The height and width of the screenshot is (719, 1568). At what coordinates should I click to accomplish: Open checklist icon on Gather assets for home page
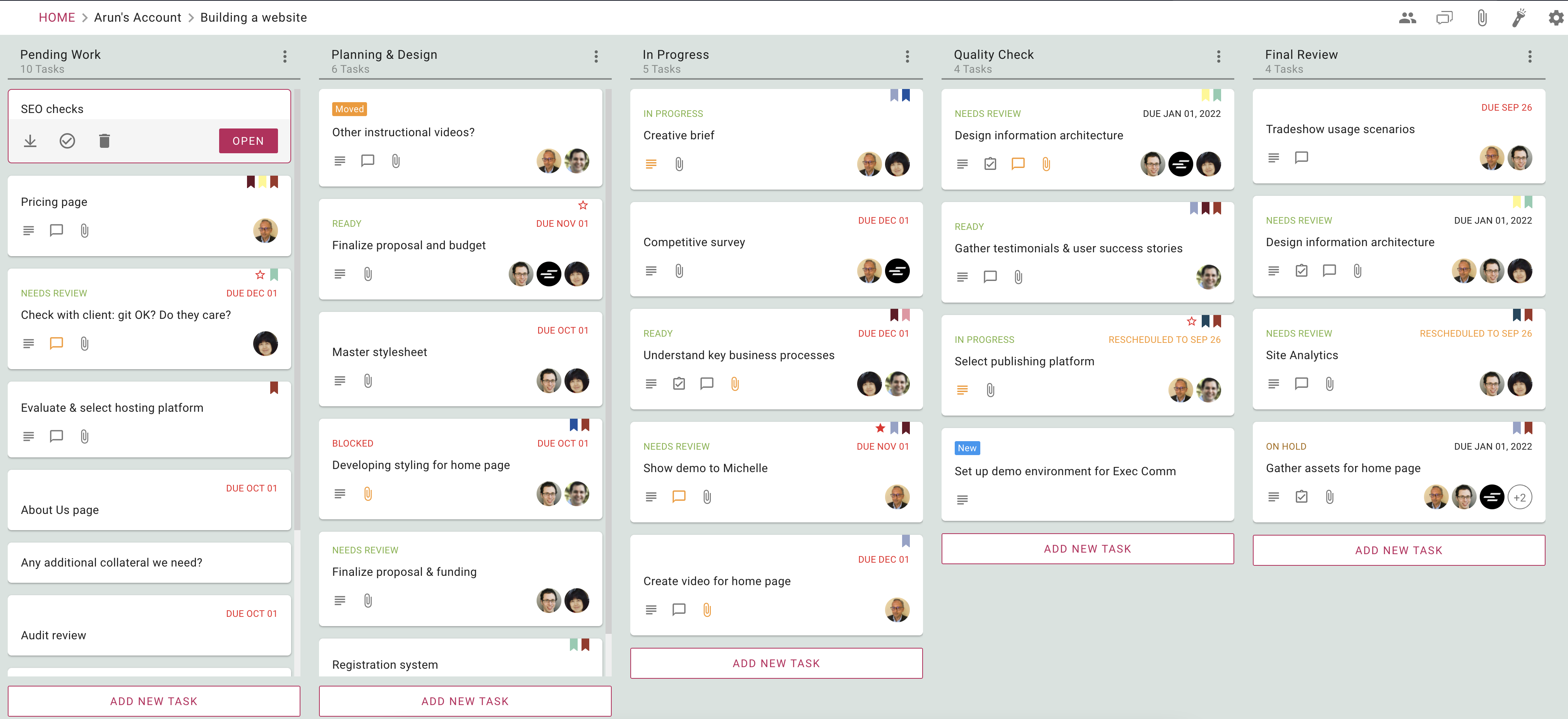1301,497
